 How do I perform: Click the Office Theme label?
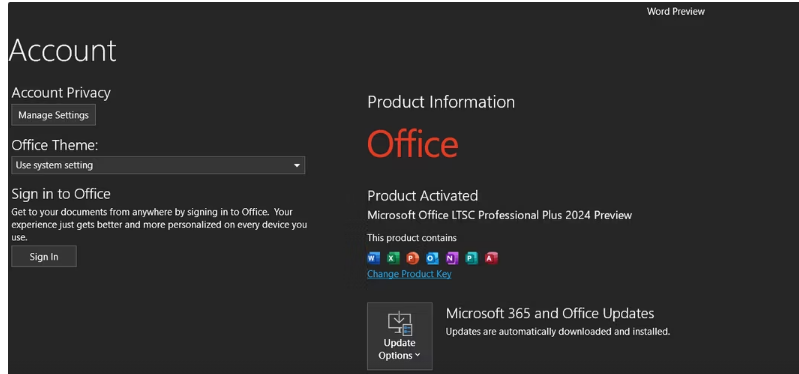click(55, 145)
